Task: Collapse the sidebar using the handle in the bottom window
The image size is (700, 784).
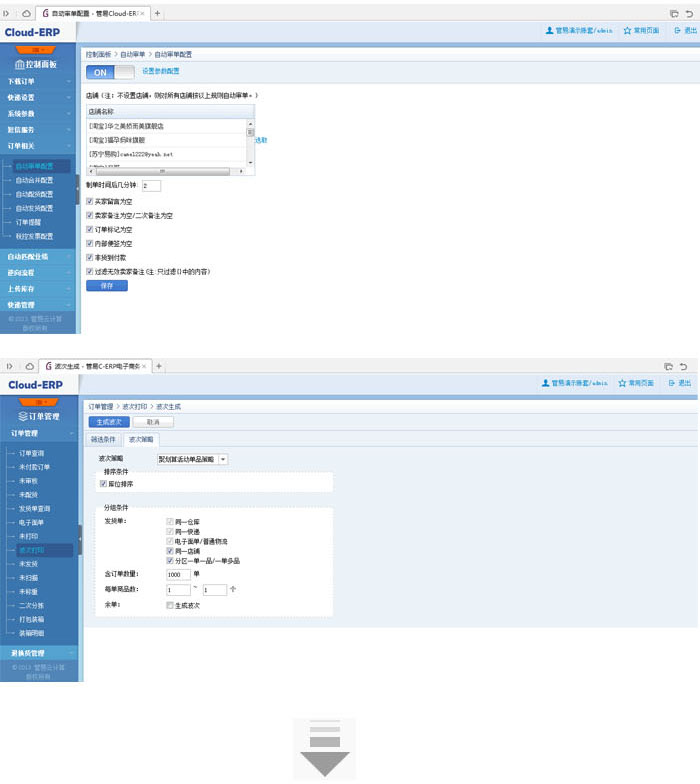Action: [x=80, y=540]
